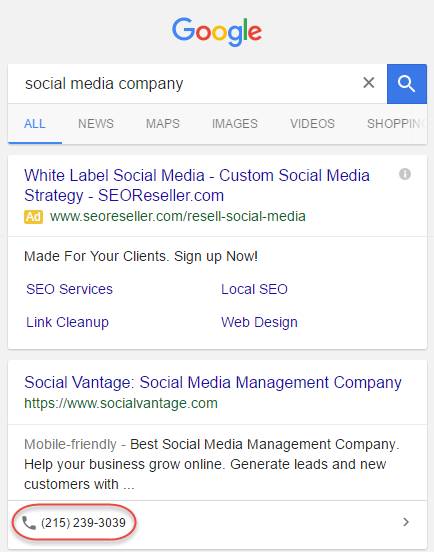
Task: Open the Local SEO sitelink
Action: pyautogui.click(x=254, y=289)
